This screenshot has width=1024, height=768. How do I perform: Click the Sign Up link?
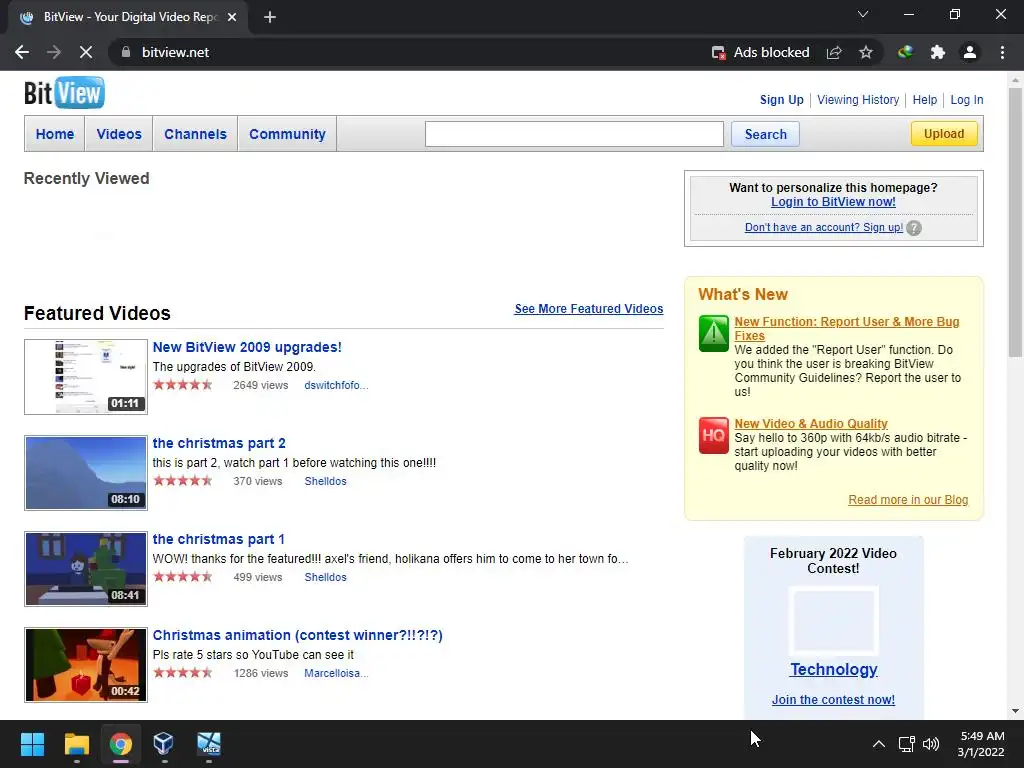[x=782, y=100]
